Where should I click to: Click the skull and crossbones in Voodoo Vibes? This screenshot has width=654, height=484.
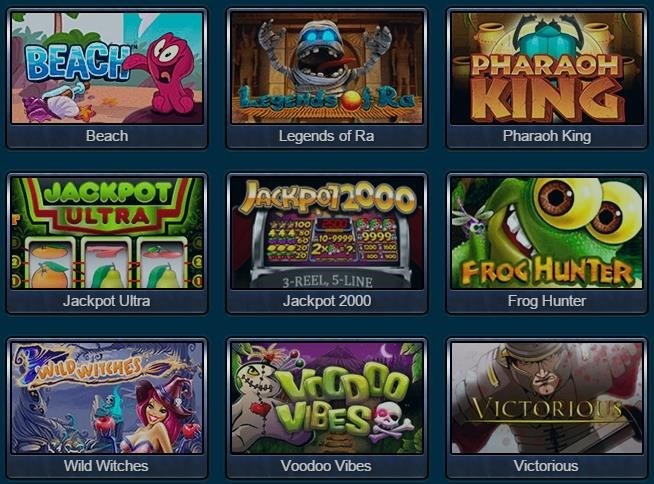(x=390, y=421)
